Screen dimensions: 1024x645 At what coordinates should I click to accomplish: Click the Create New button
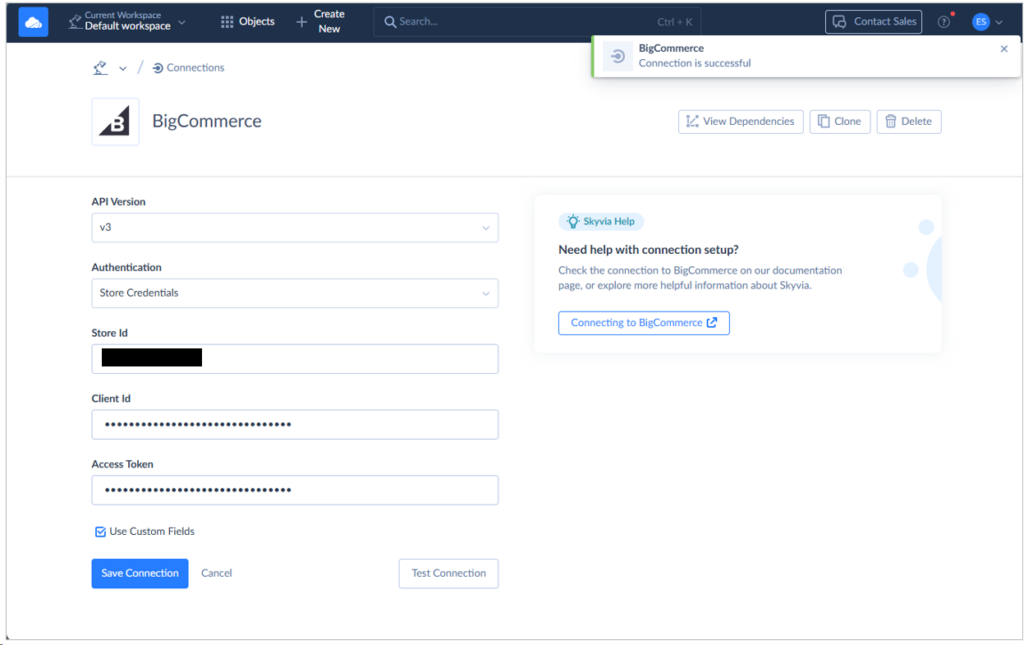point(321,22)
